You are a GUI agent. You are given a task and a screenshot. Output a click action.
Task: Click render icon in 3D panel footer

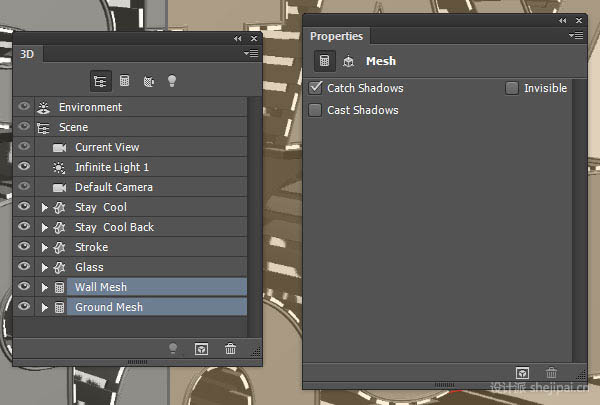coord(201,349)
